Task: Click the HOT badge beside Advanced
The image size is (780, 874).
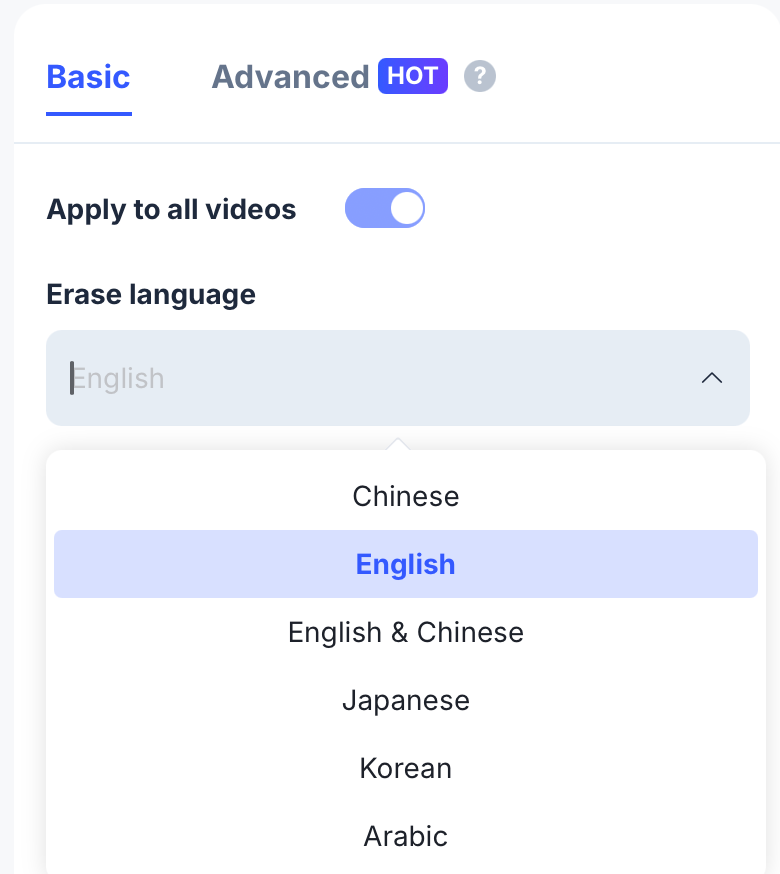Action: pos(412,76)
